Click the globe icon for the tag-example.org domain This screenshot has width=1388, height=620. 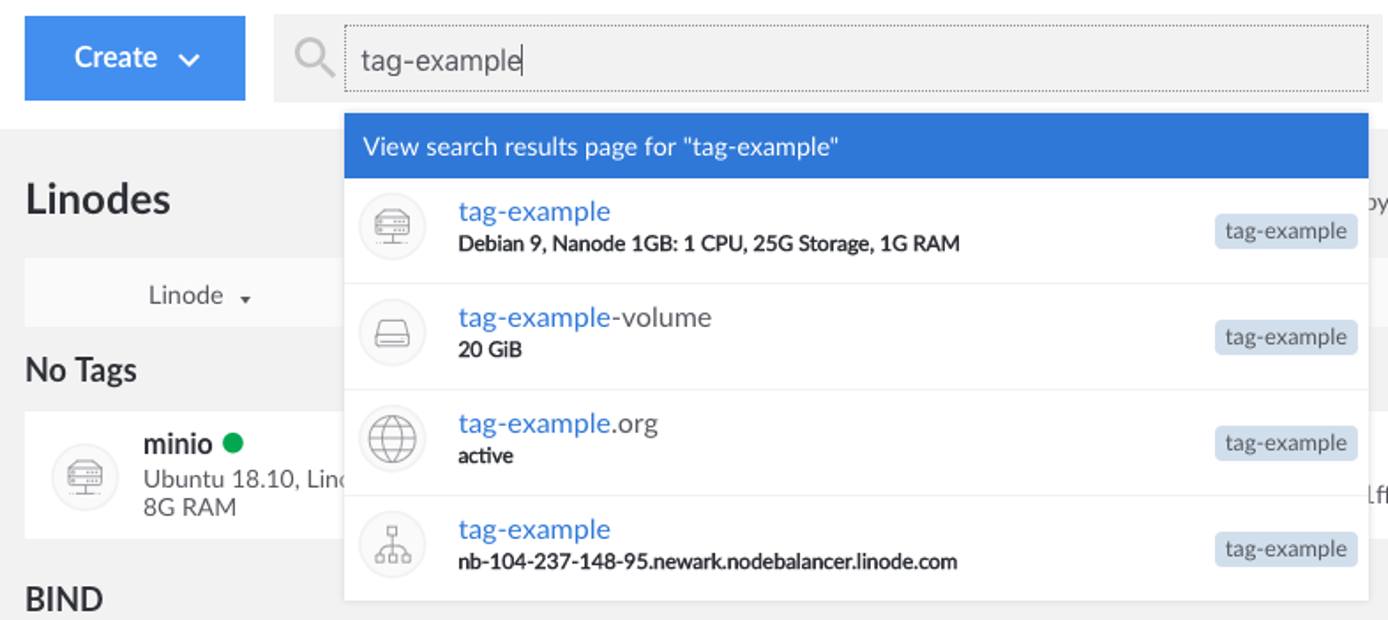click(x=392, y=438)
